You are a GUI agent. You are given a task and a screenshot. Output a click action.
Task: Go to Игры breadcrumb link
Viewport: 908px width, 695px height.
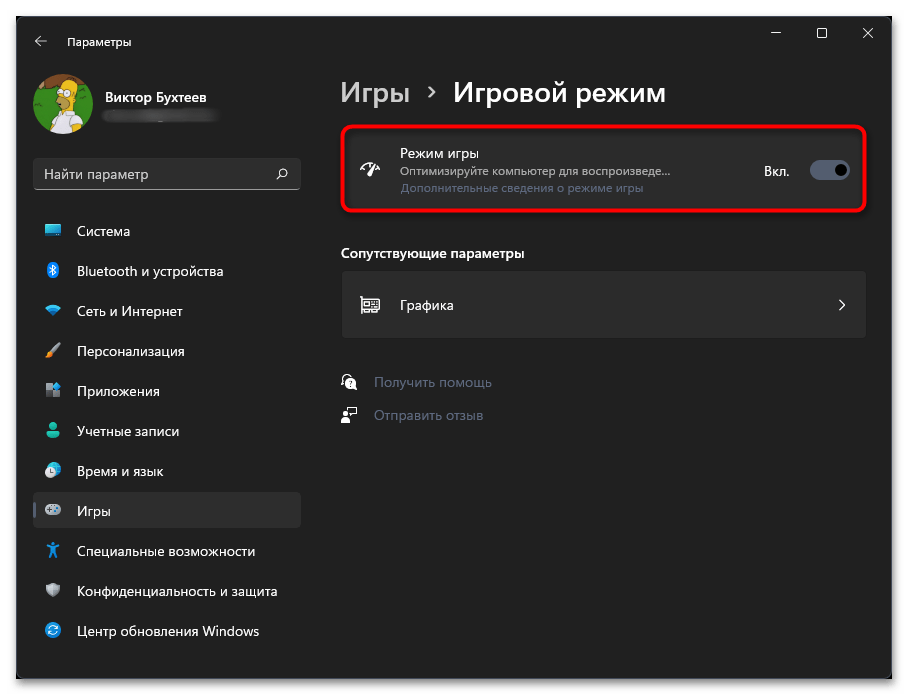click(x=375, y=93)
